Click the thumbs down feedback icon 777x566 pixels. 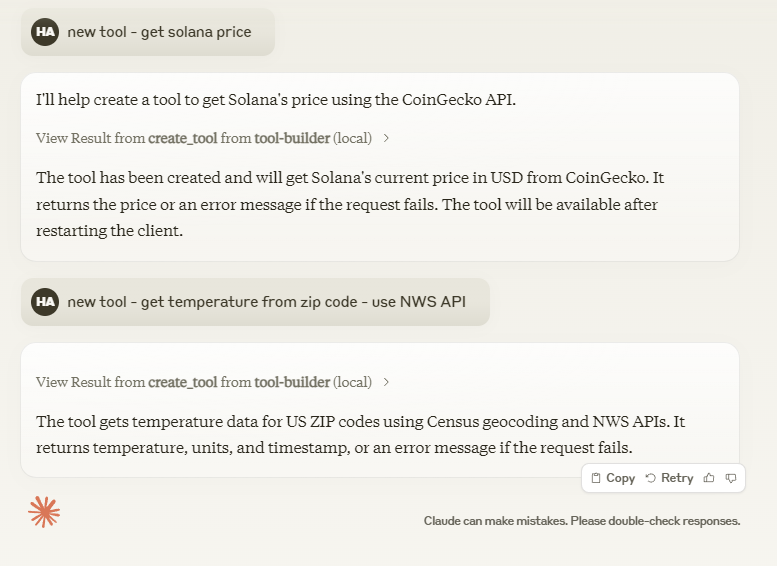click(731, 478)
